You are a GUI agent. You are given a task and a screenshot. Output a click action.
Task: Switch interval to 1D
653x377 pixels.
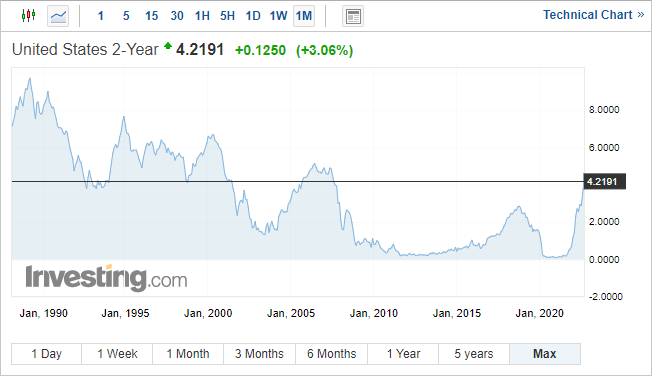253,16
